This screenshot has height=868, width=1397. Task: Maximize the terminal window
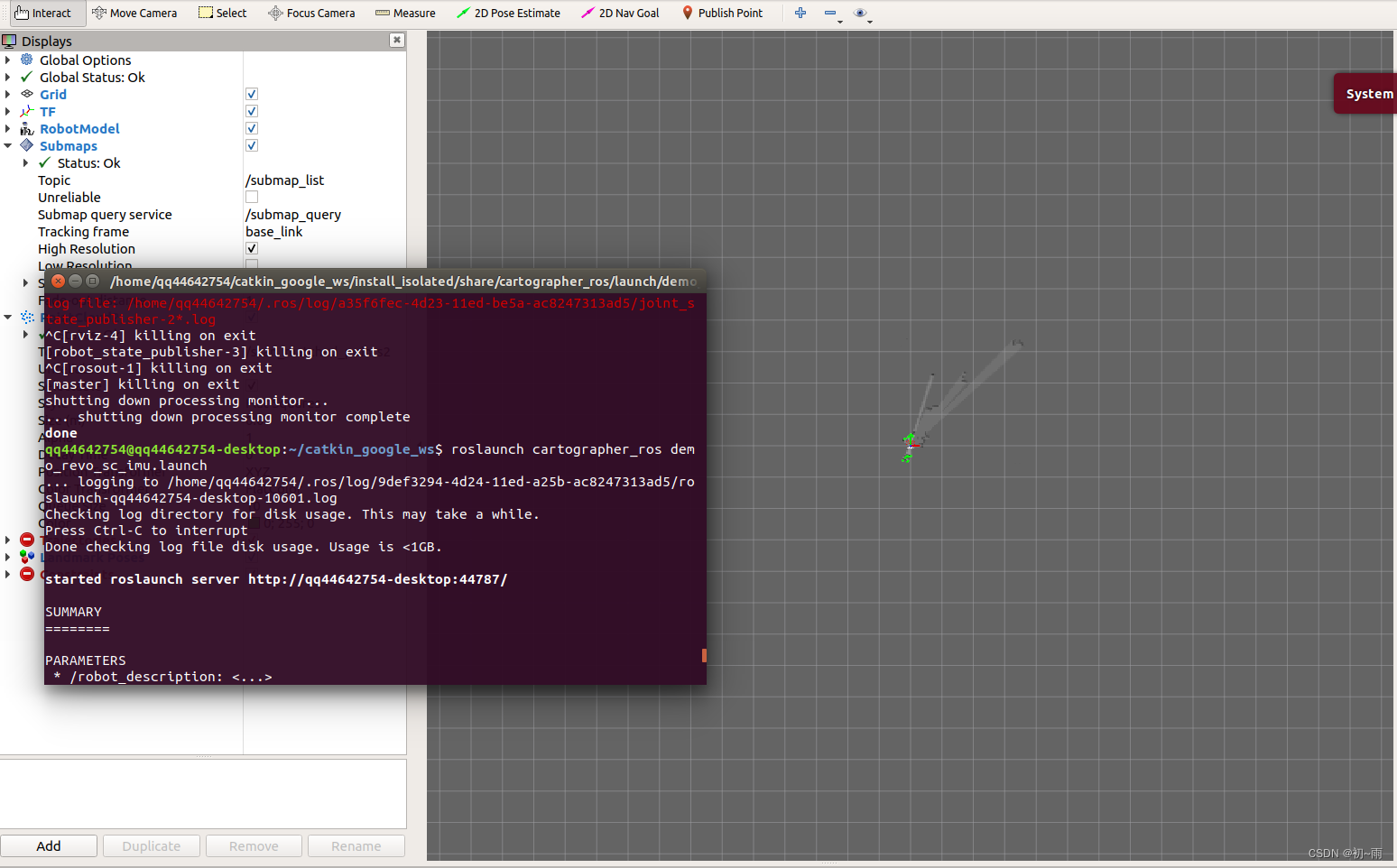coord(92,281)
